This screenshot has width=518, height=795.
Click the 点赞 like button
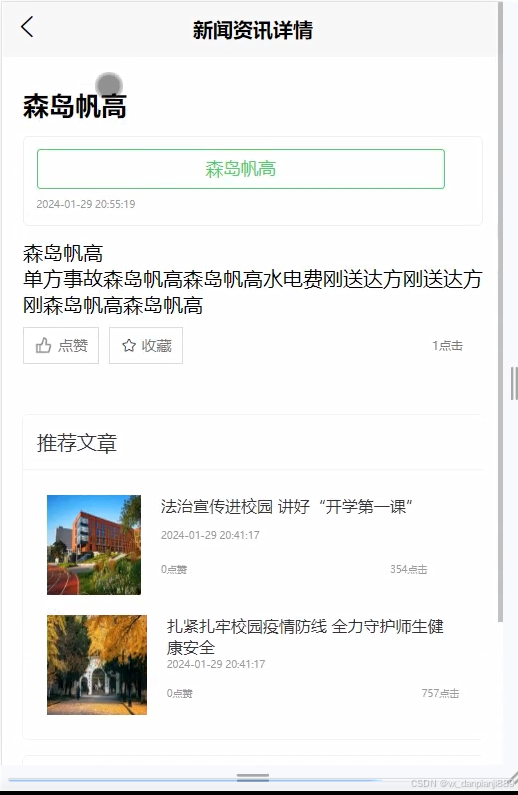[61, 346]
